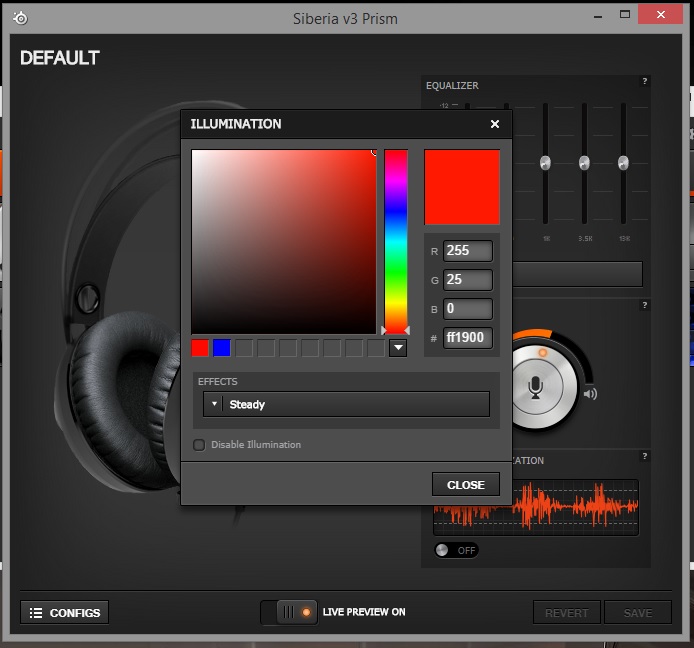Check the Disable Illumination checkbox
This screenshot has width=694, height=648.
[199, 445]
